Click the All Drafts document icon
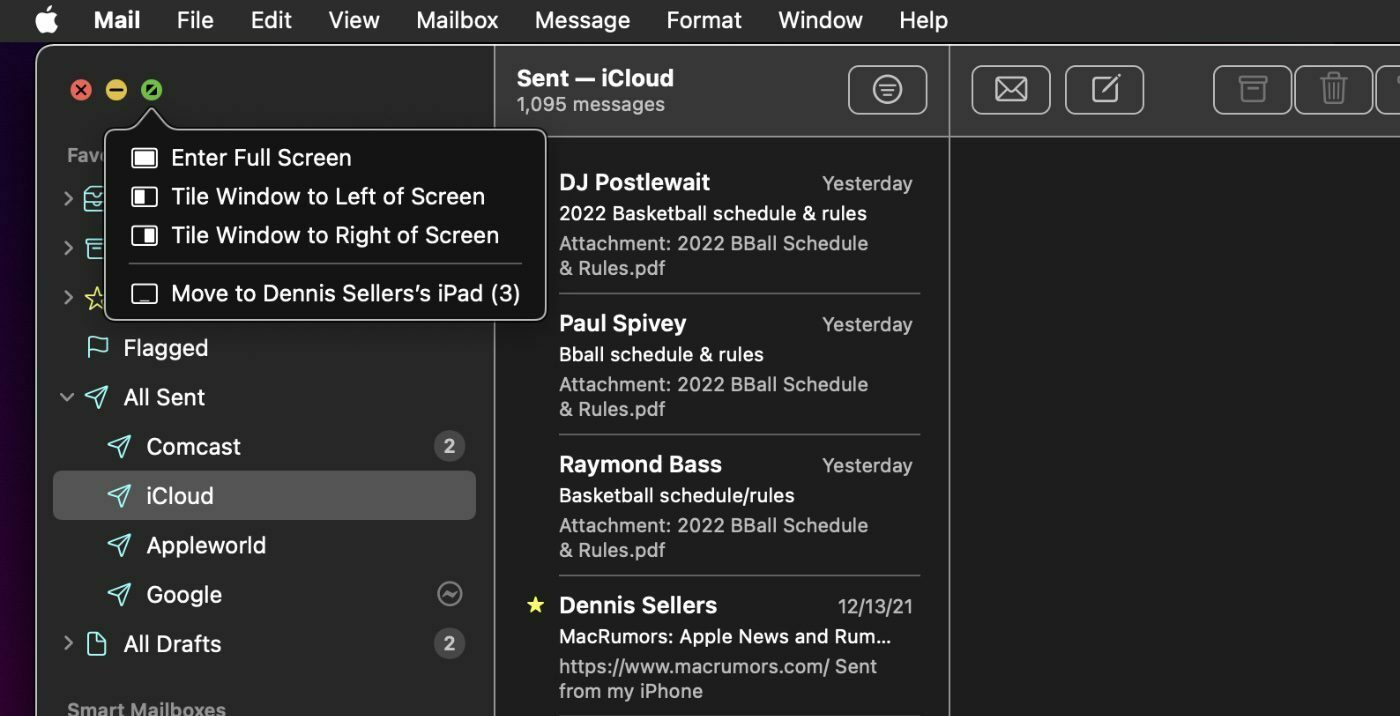Viewport: 1400px width, 716px height. pos(97,644)
